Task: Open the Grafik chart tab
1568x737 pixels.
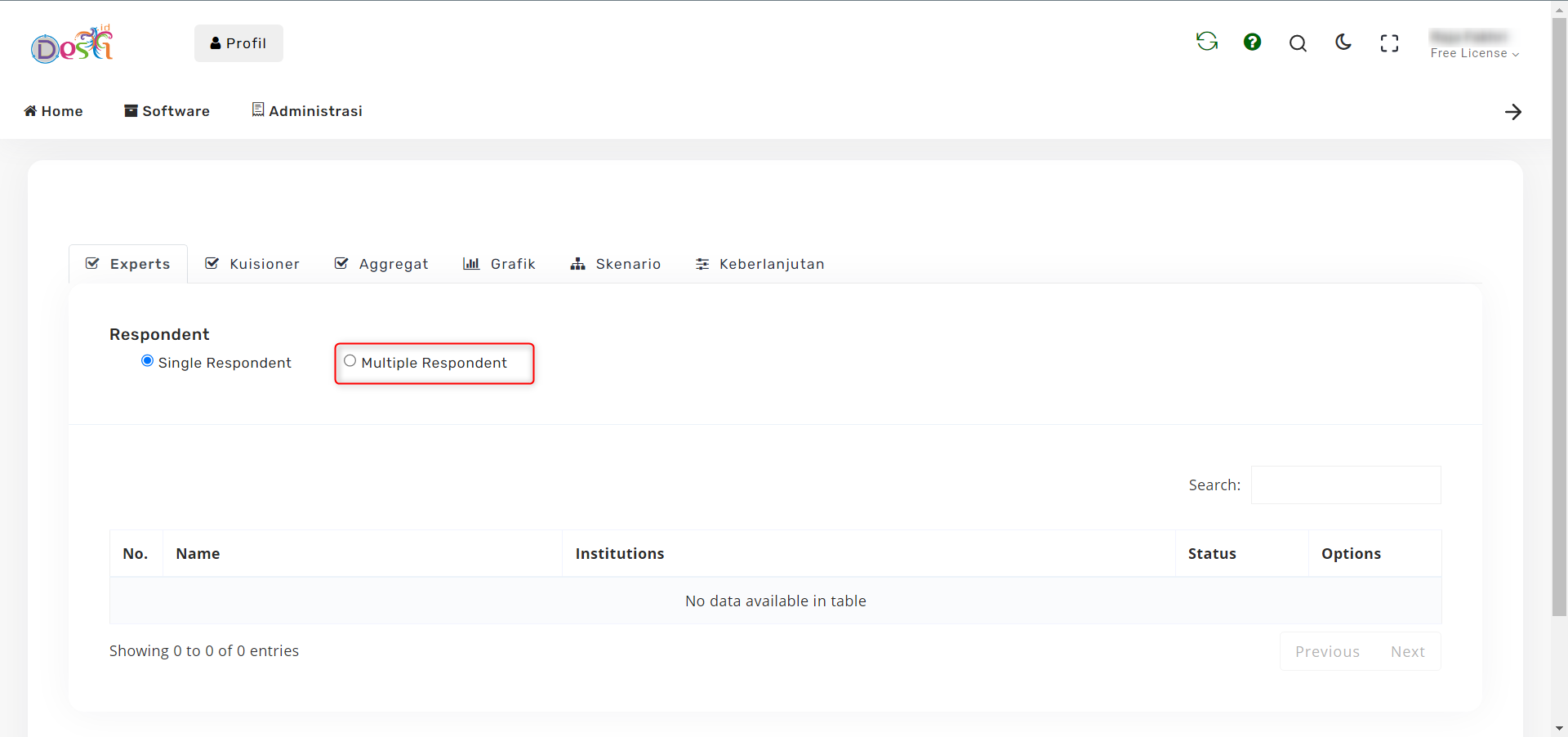Action: click(x=499, y=264)
